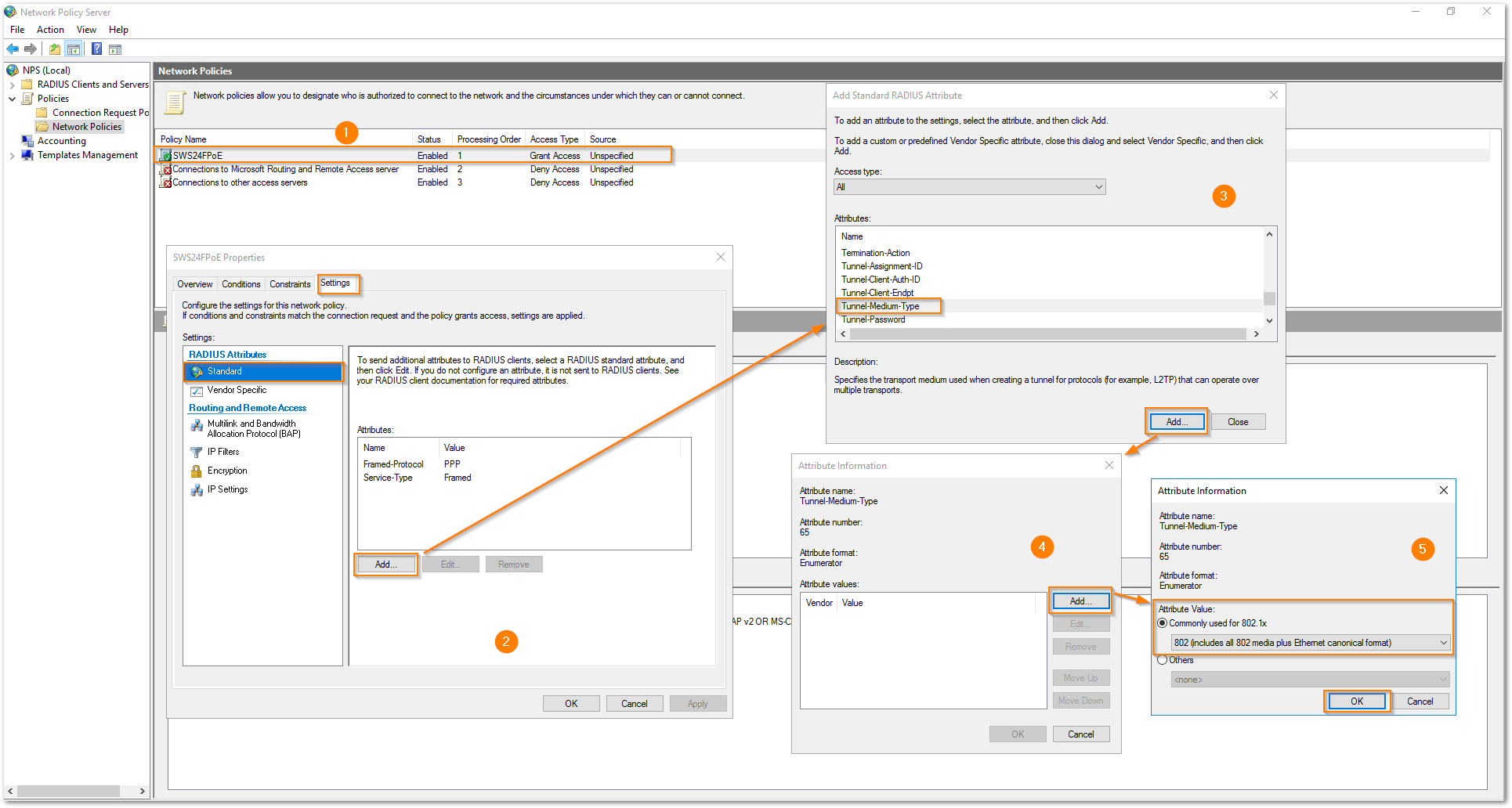Toggle the Show/Hide Console Tree icon
The width and height of the screenshot is (1512, 808).
click(74, 49)
